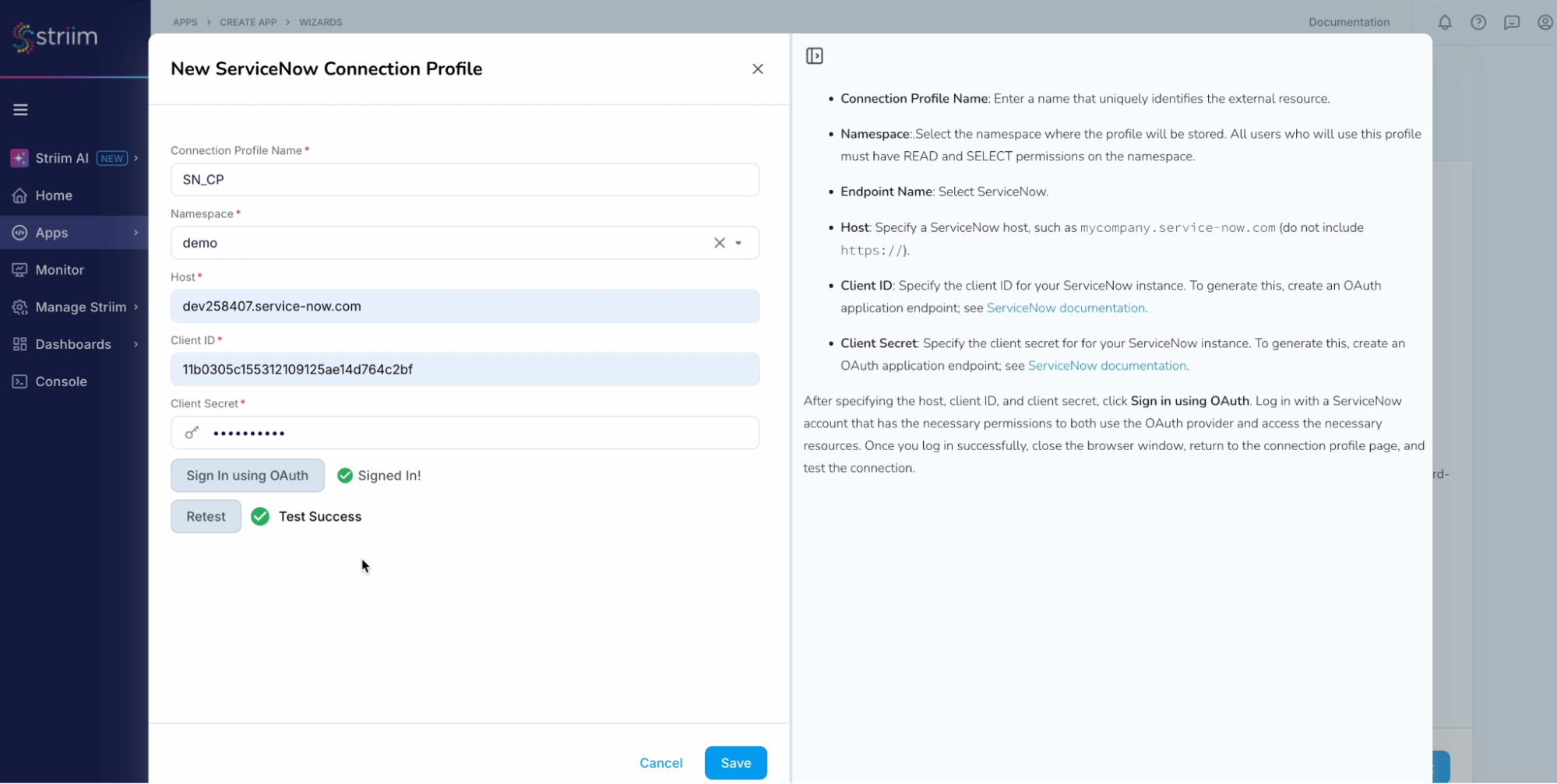Click the Dashboards grid icon
The width and height of the screenshot is (1557, 784).
coord(20,344)
